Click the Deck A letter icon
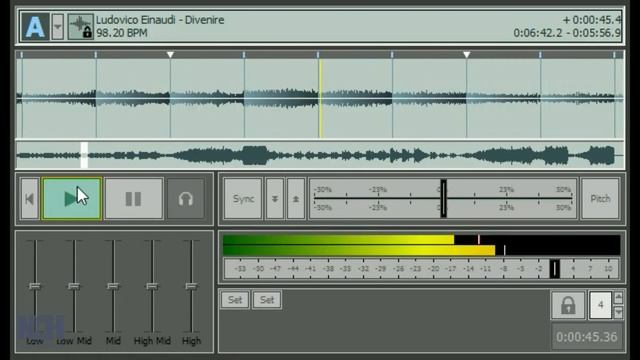This screenshot has width=640, height=360. 35,27
